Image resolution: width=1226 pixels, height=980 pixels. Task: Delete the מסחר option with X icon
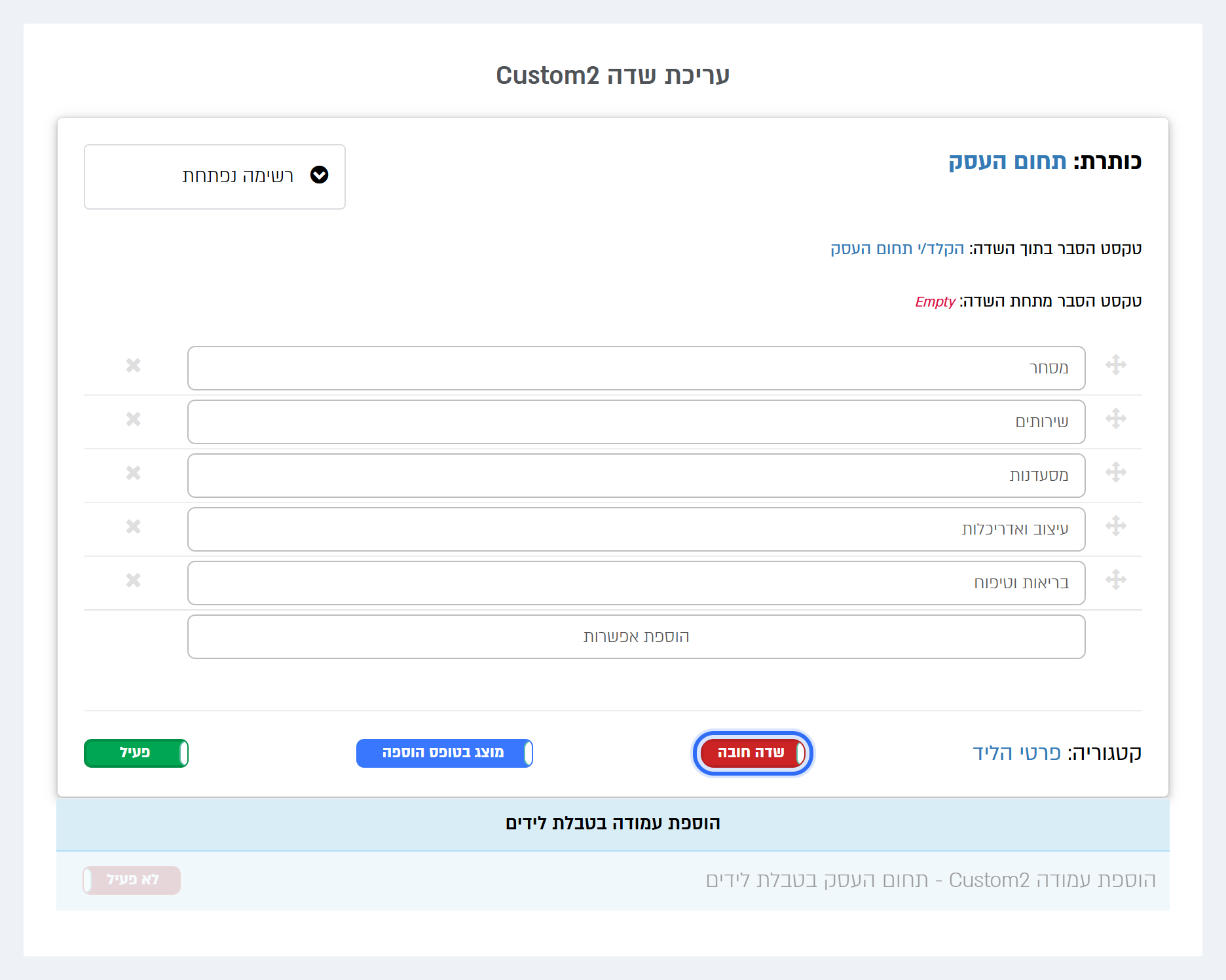(x=134, y=366)
